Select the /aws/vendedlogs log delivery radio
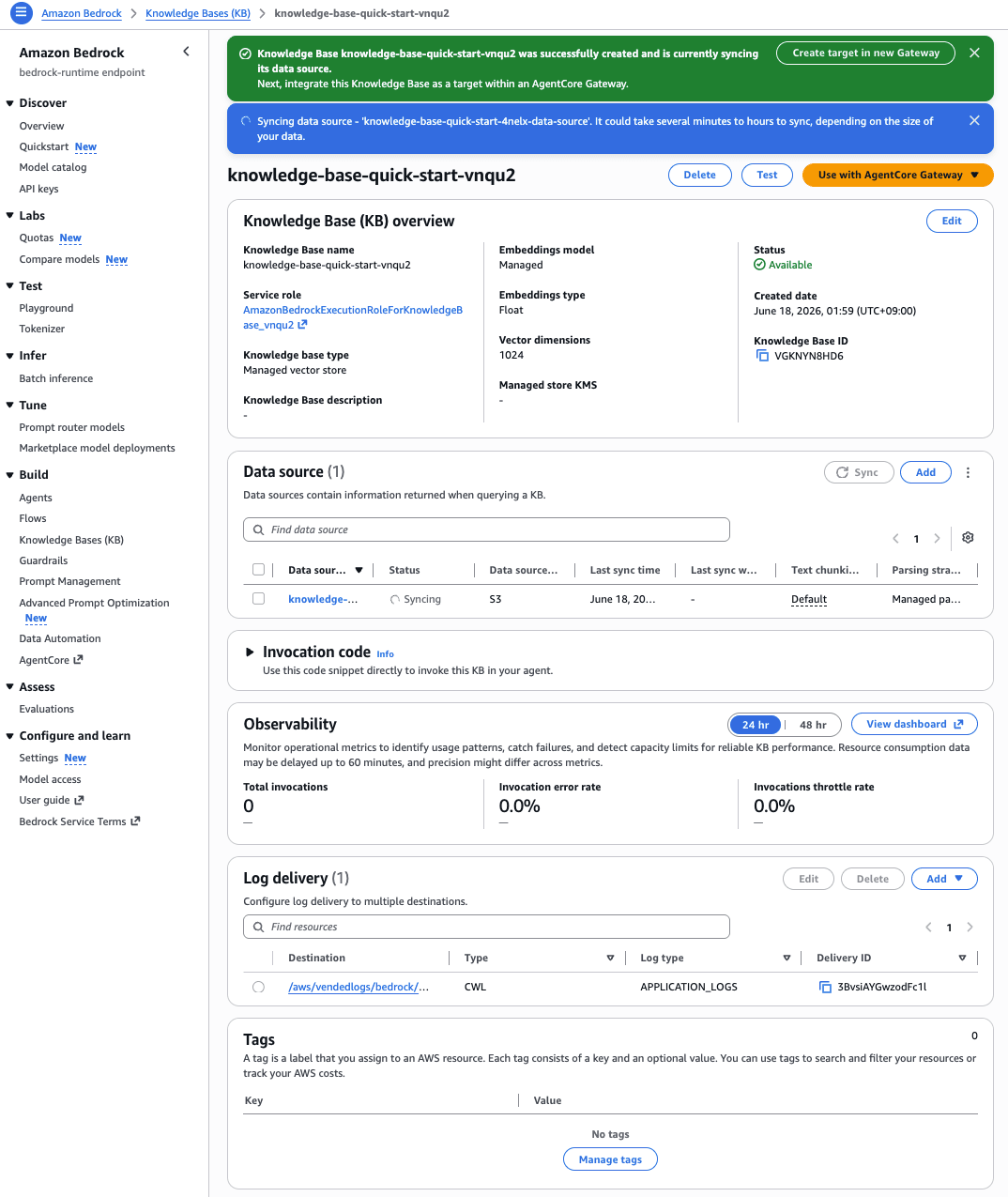 coord(258,987)
